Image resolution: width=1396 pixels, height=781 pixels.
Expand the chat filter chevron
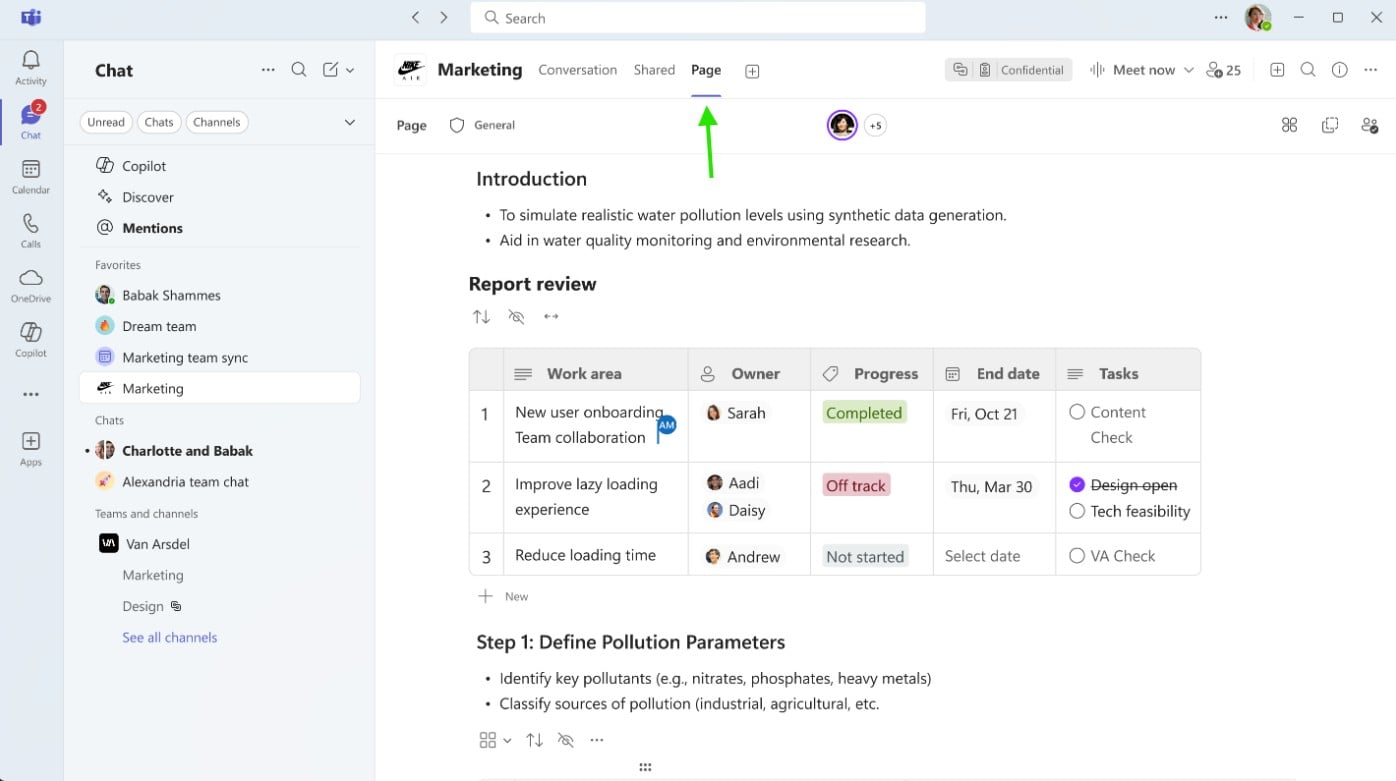tap(350, 122)
